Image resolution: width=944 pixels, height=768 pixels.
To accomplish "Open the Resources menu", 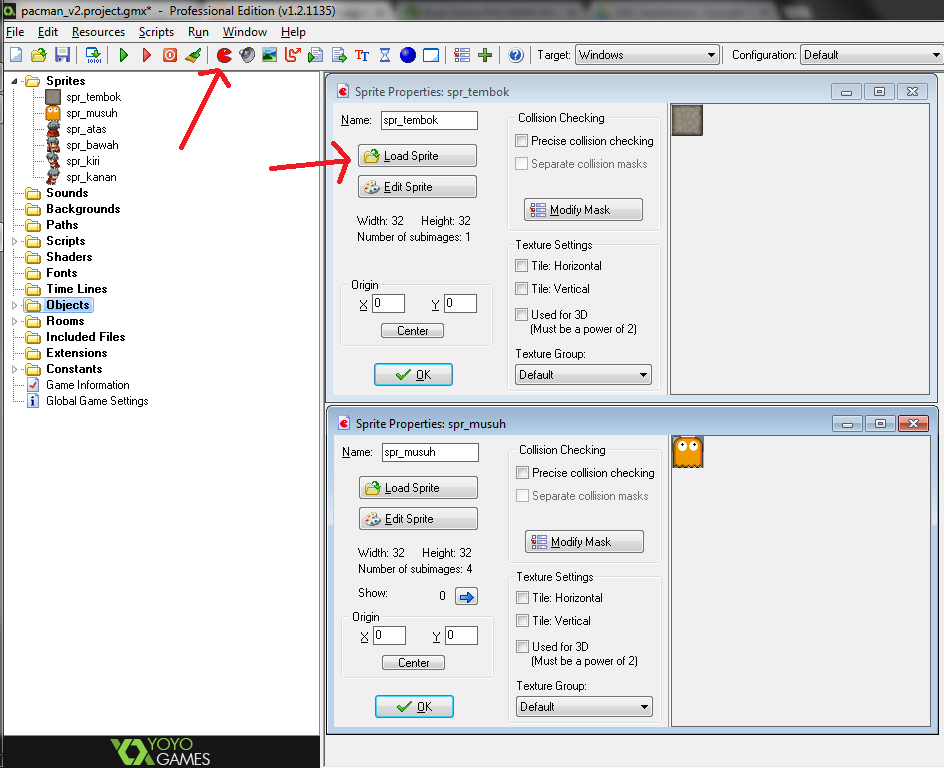I will 98,31.
